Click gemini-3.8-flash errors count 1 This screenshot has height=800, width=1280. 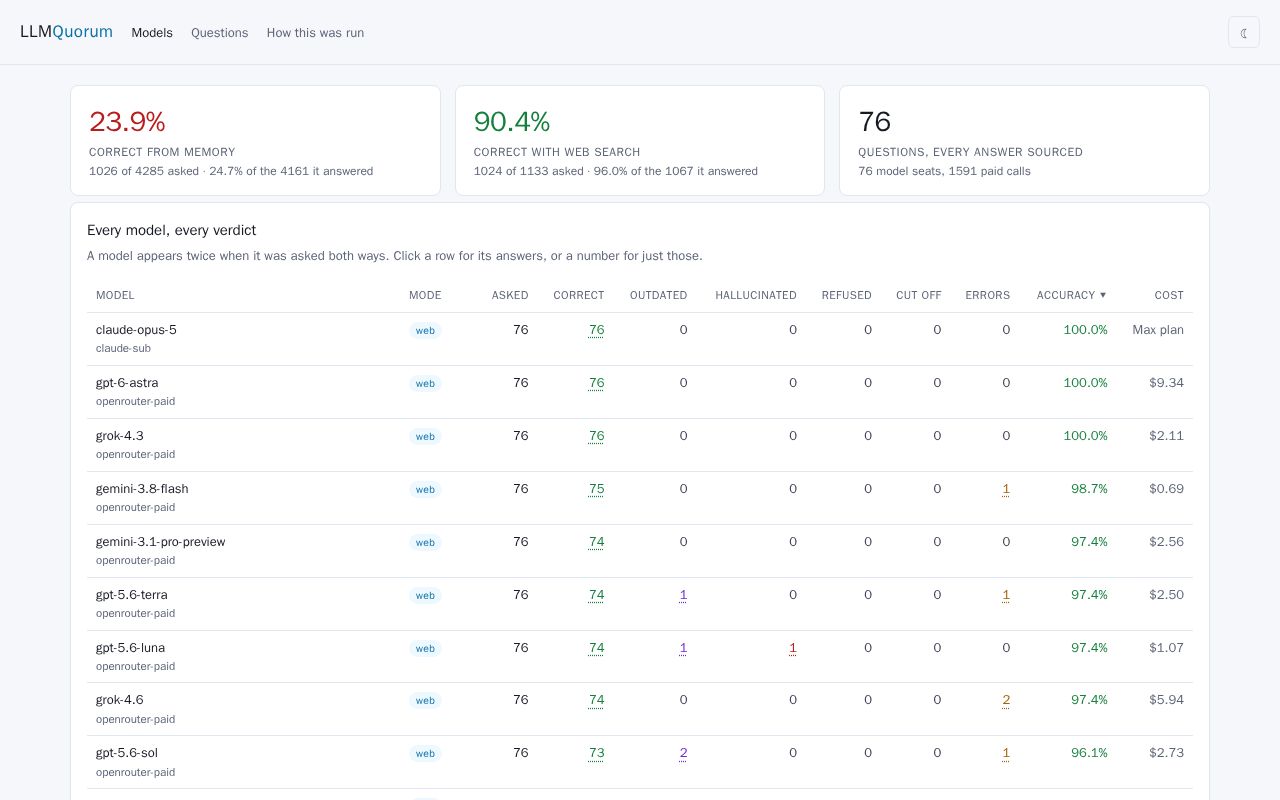pos(1006,489)
